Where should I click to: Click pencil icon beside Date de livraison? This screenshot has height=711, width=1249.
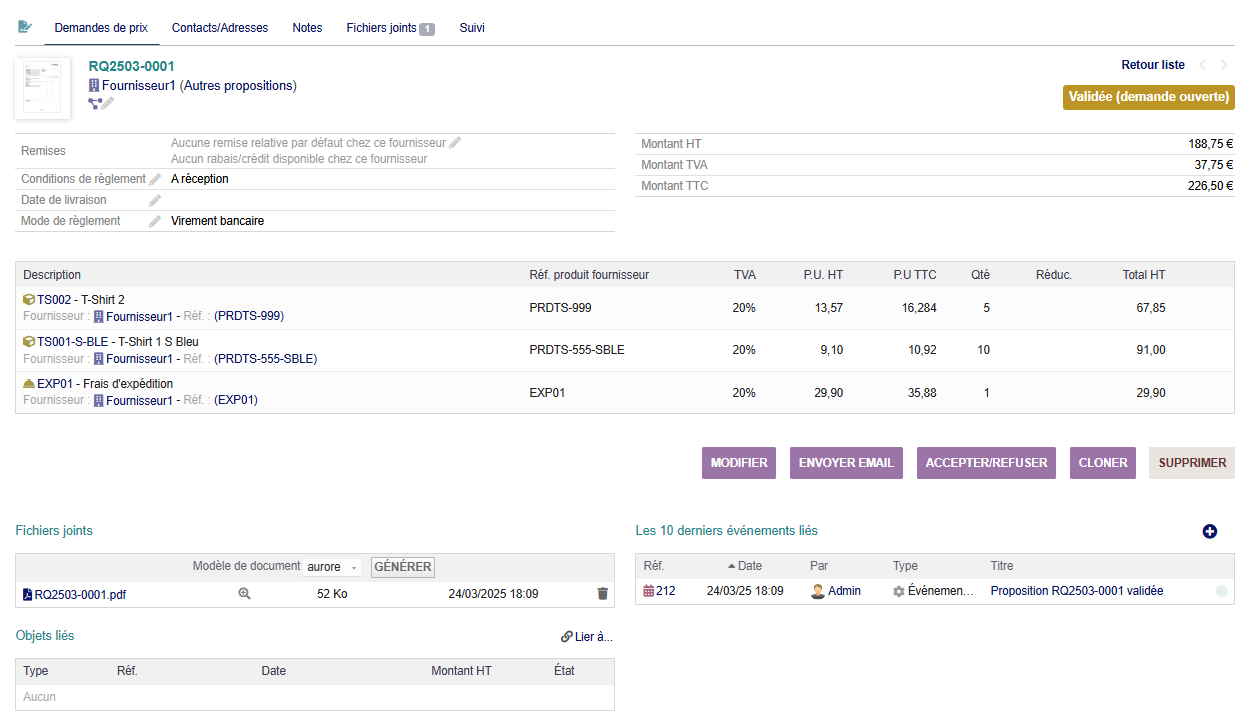pos(155,200)
